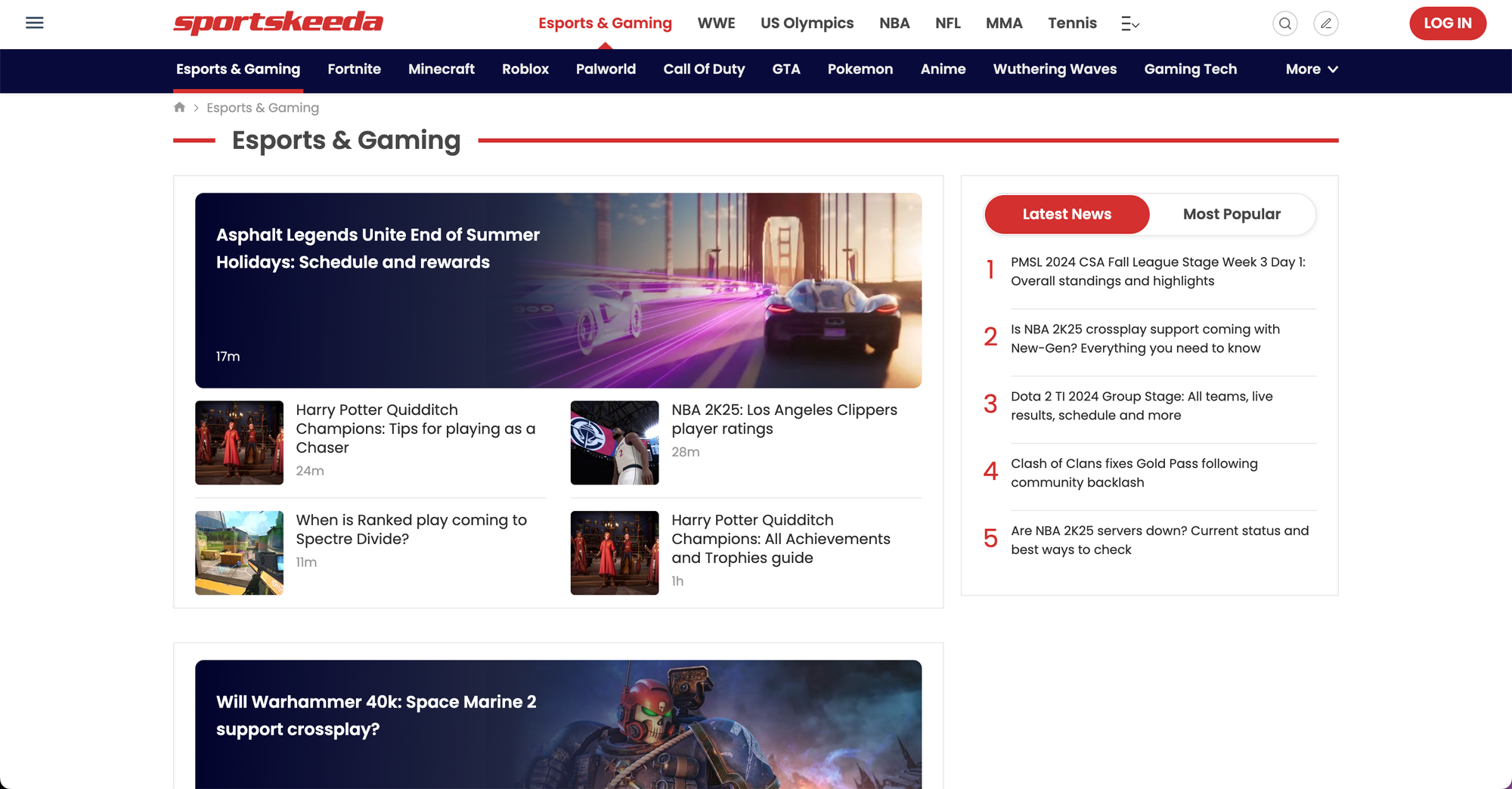Open Dota 2 TI 2024 Group Stage news item
Screen dimensions: 1512x789
(1142, 406)
